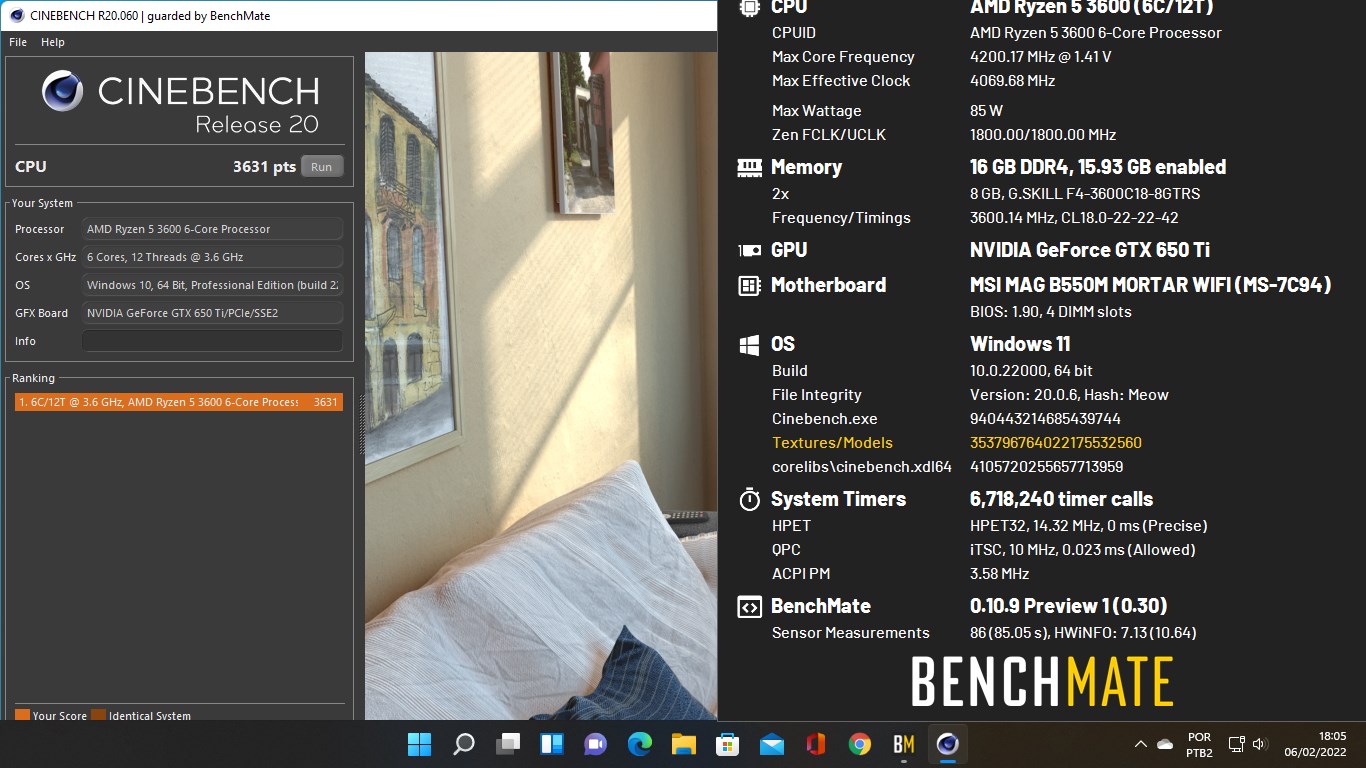The image size is (1366, 768).
Task: Open the Help menu in Cinebench
Action: pos(53,42)
